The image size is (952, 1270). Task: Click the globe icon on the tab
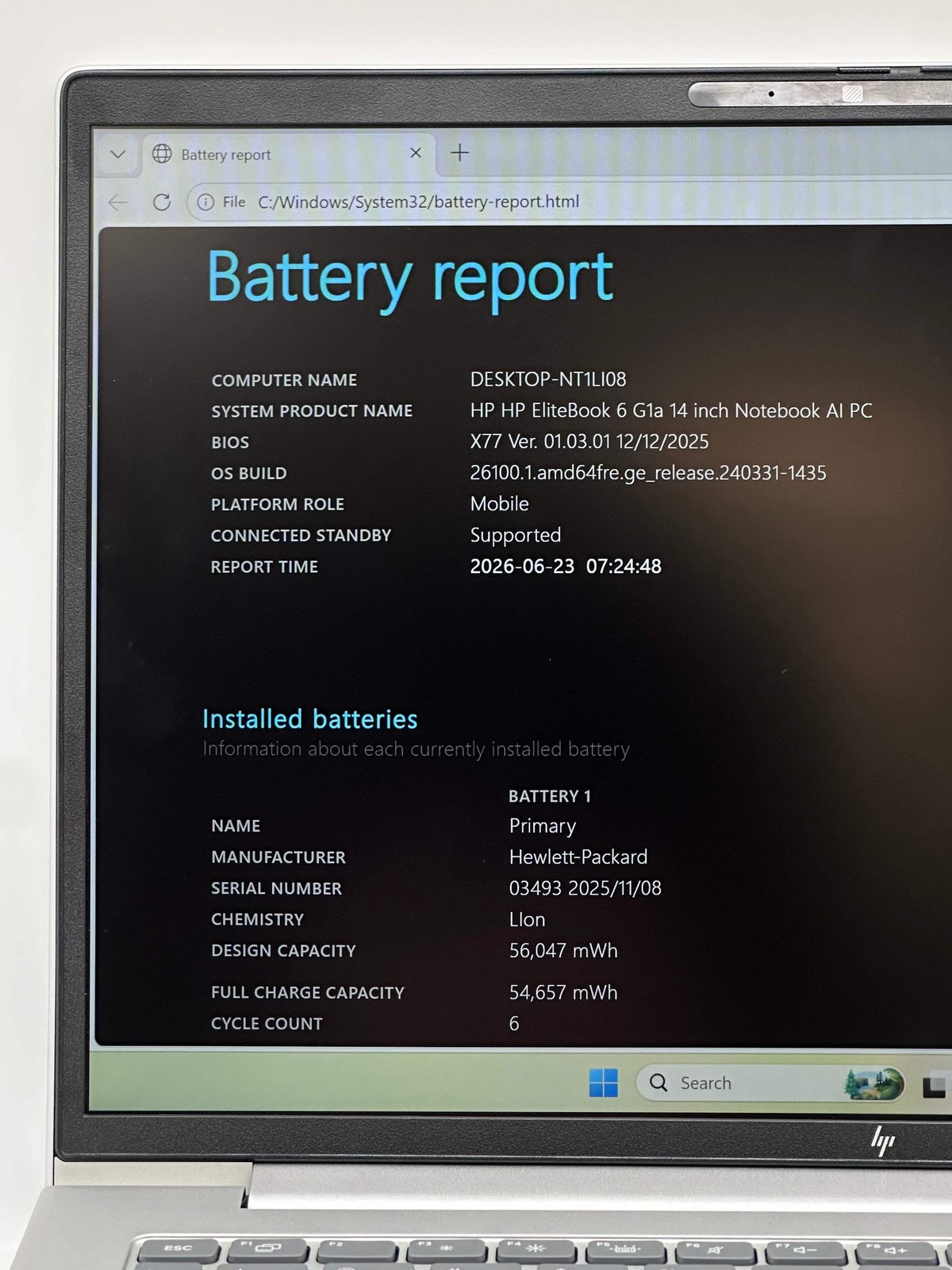(162, 153)
